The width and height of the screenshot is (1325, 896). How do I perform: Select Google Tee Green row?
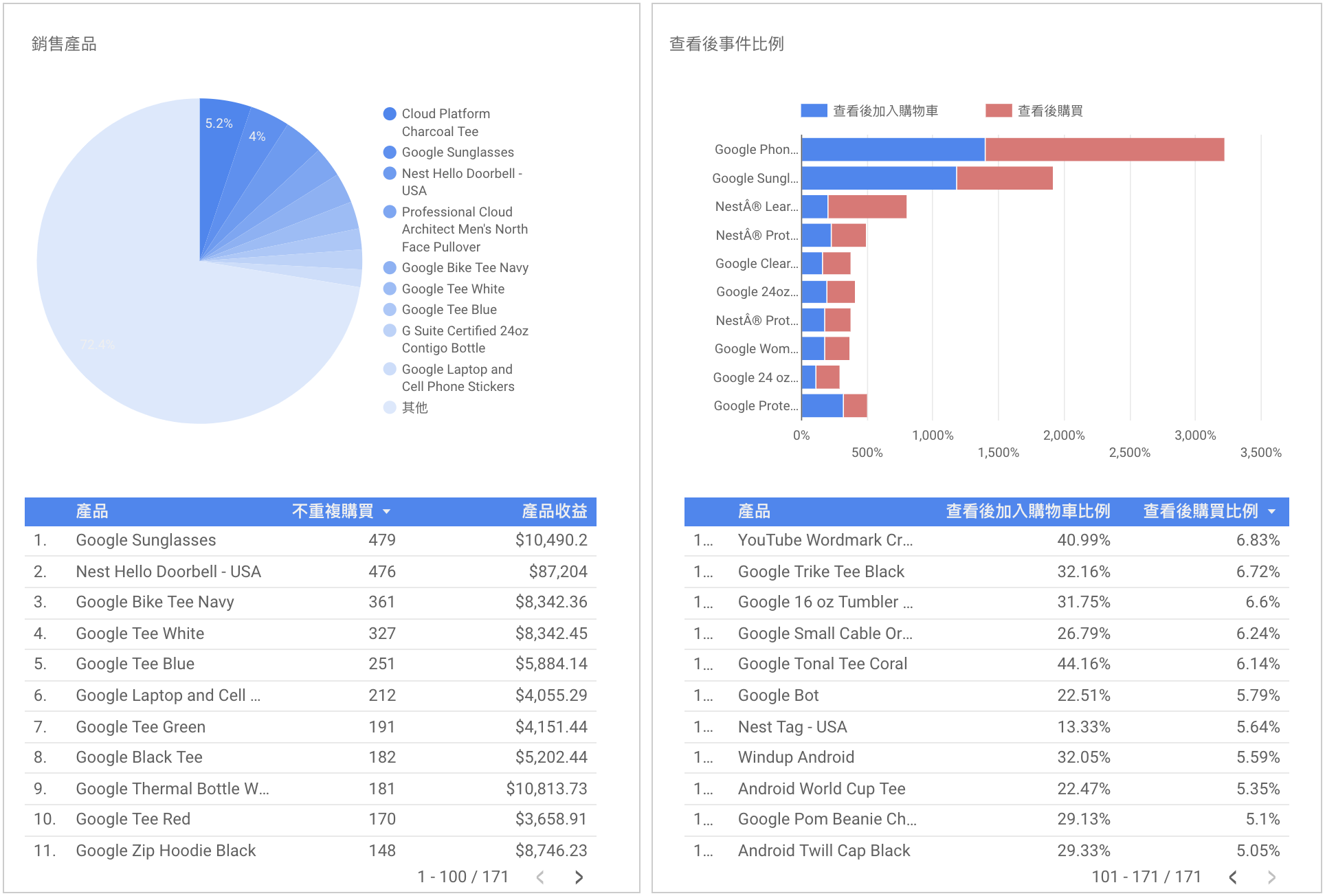(x=311, y=727)
